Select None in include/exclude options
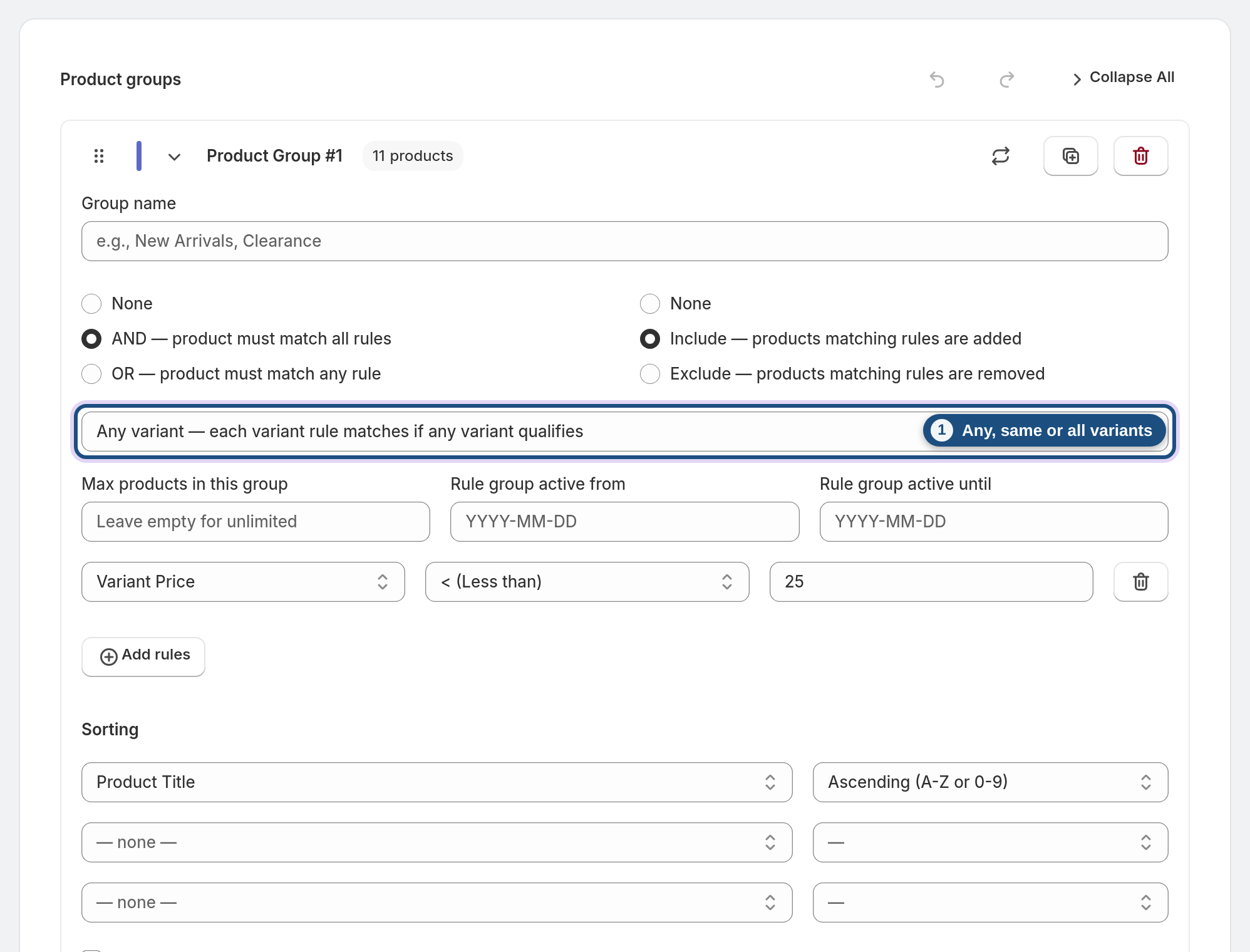This screenshot has height=952, width=1250. (x=676, y=304)
